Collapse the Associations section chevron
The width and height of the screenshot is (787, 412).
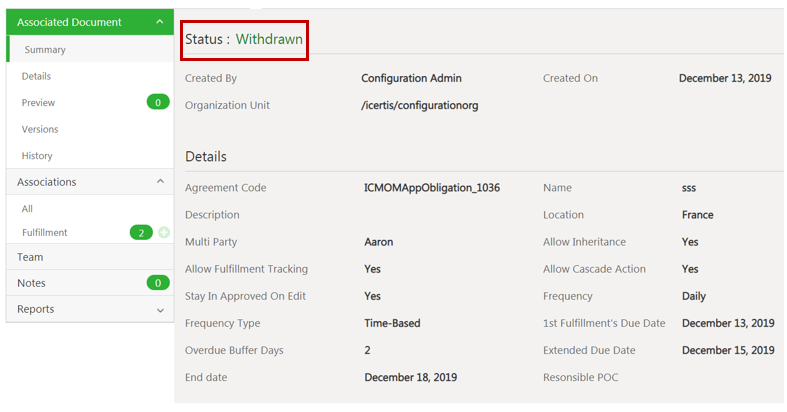point(160,182)
